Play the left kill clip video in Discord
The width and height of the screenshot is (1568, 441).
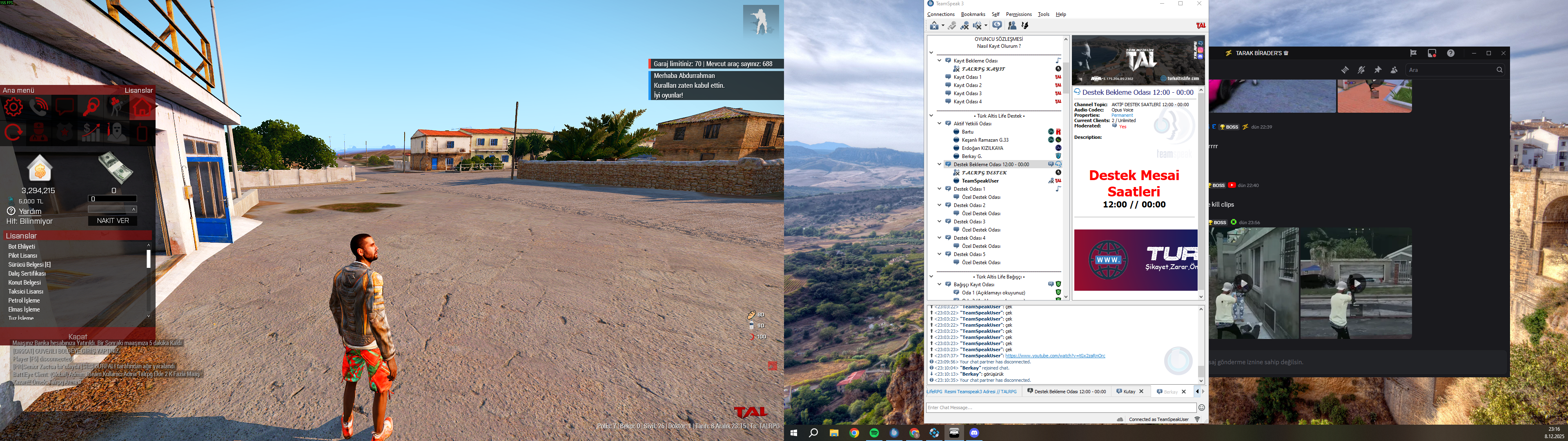(1243, 283)
